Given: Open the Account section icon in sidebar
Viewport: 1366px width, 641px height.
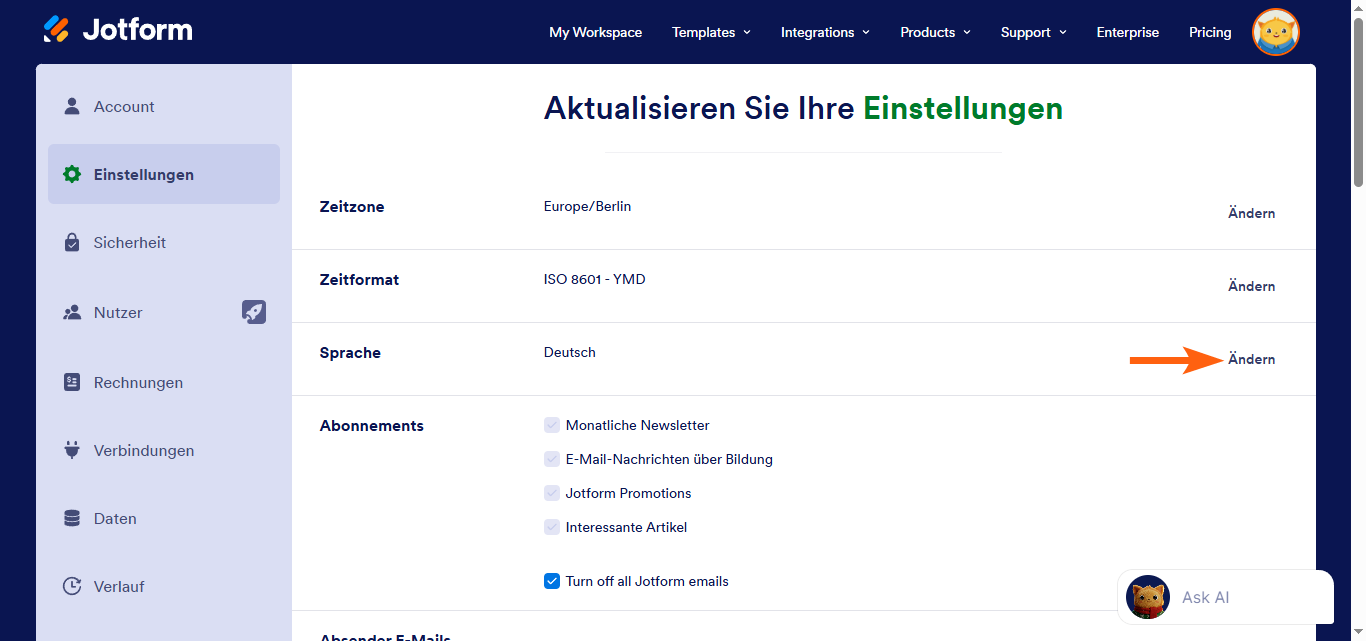Looking at the screenshot, I should (x=71, y=105).
